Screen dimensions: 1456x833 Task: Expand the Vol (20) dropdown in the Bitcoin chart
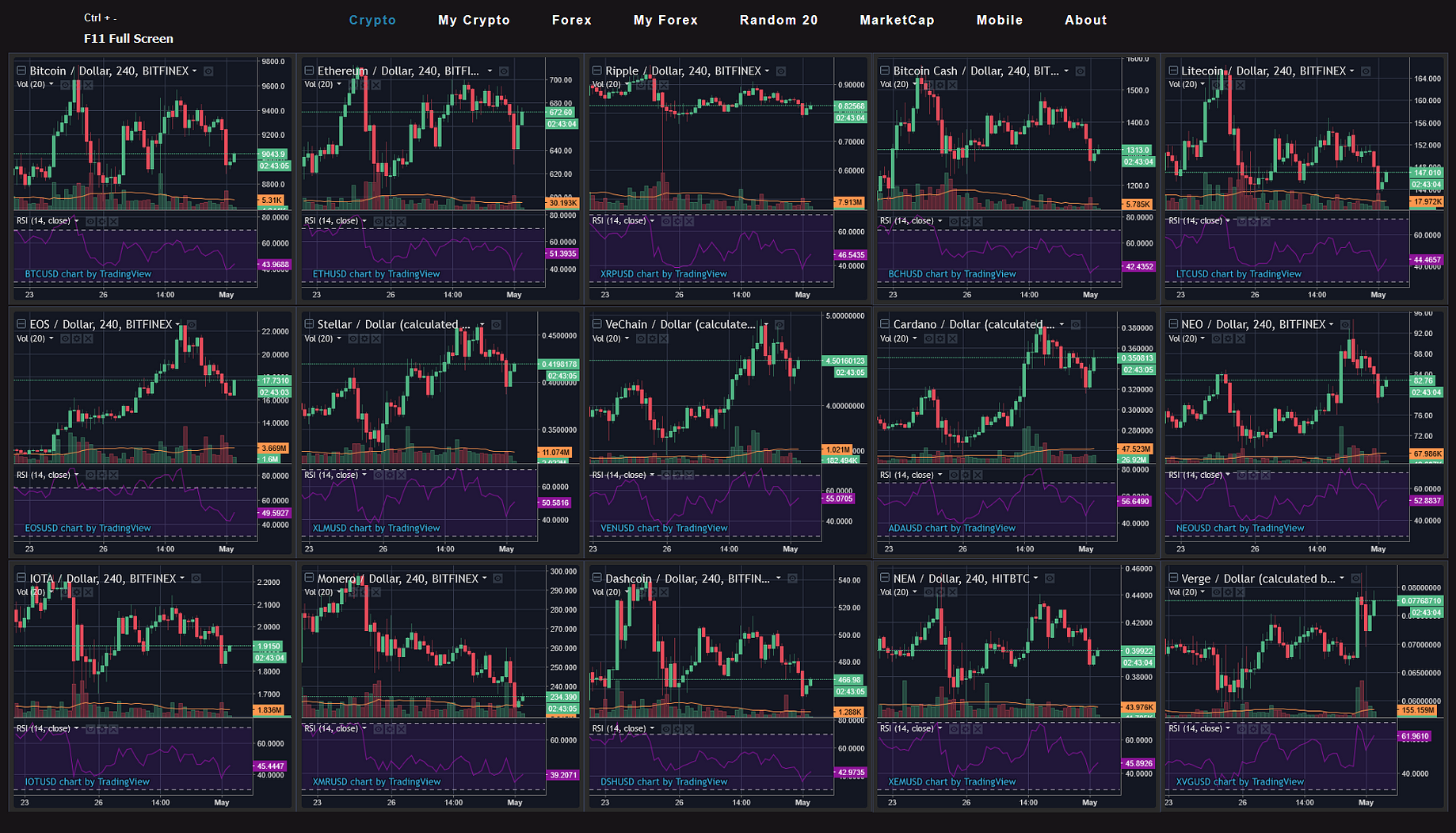coord(51,84)
